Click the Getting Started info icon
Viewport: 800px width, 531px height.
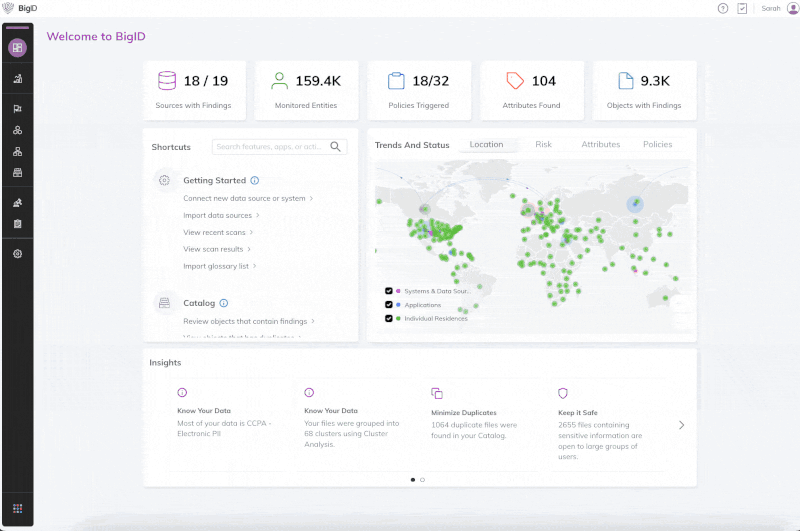click(x=255, y=181)
